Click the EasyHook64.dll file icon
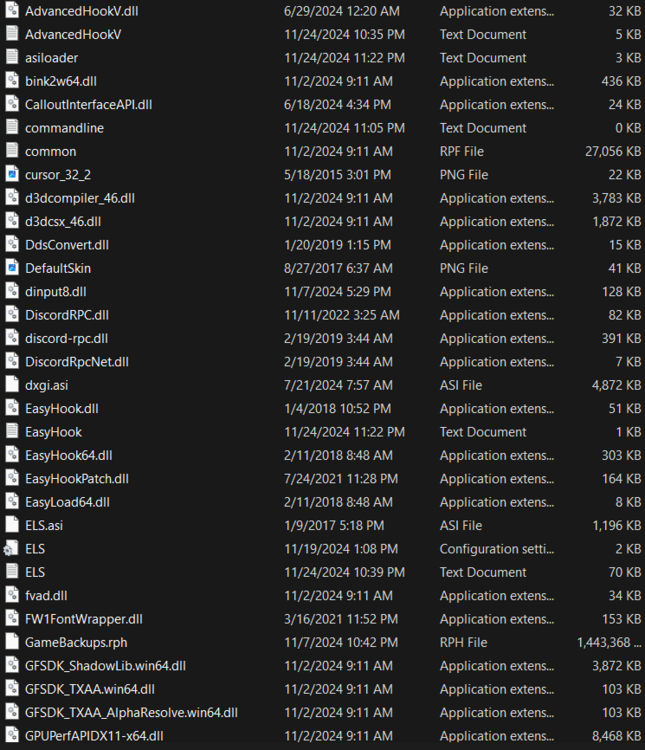Image resolution: width=645 pixels, height=750 pixels. pos(12,455)
